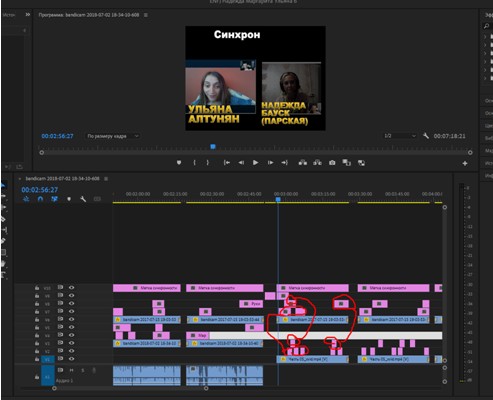The height and width of the screenshot is (400, 493).
Task: Solo audio track A1
Action: (x=82, y=370)
